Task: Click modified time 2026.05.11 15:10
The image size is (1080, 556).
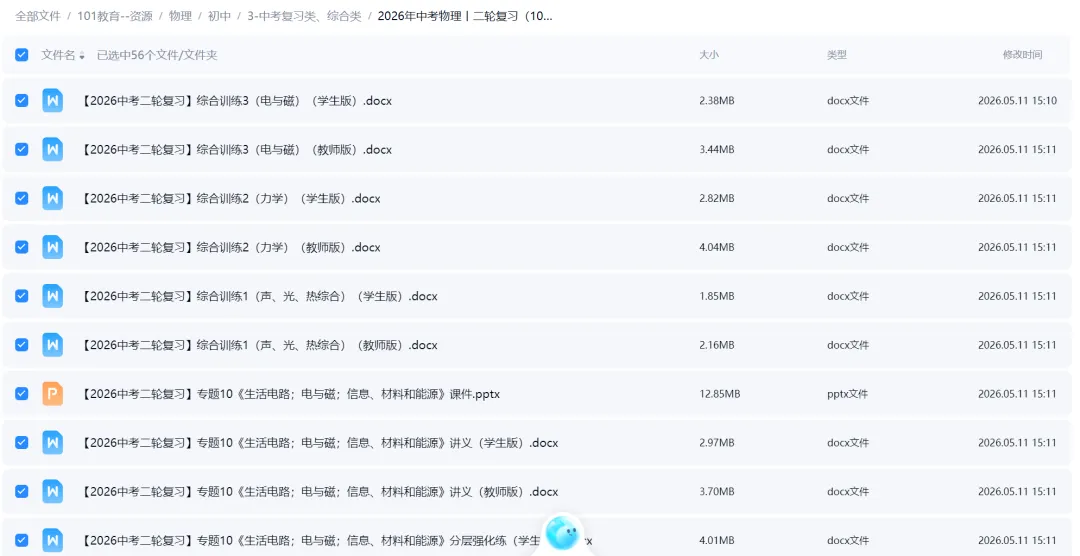Action: click(1017, 101)
